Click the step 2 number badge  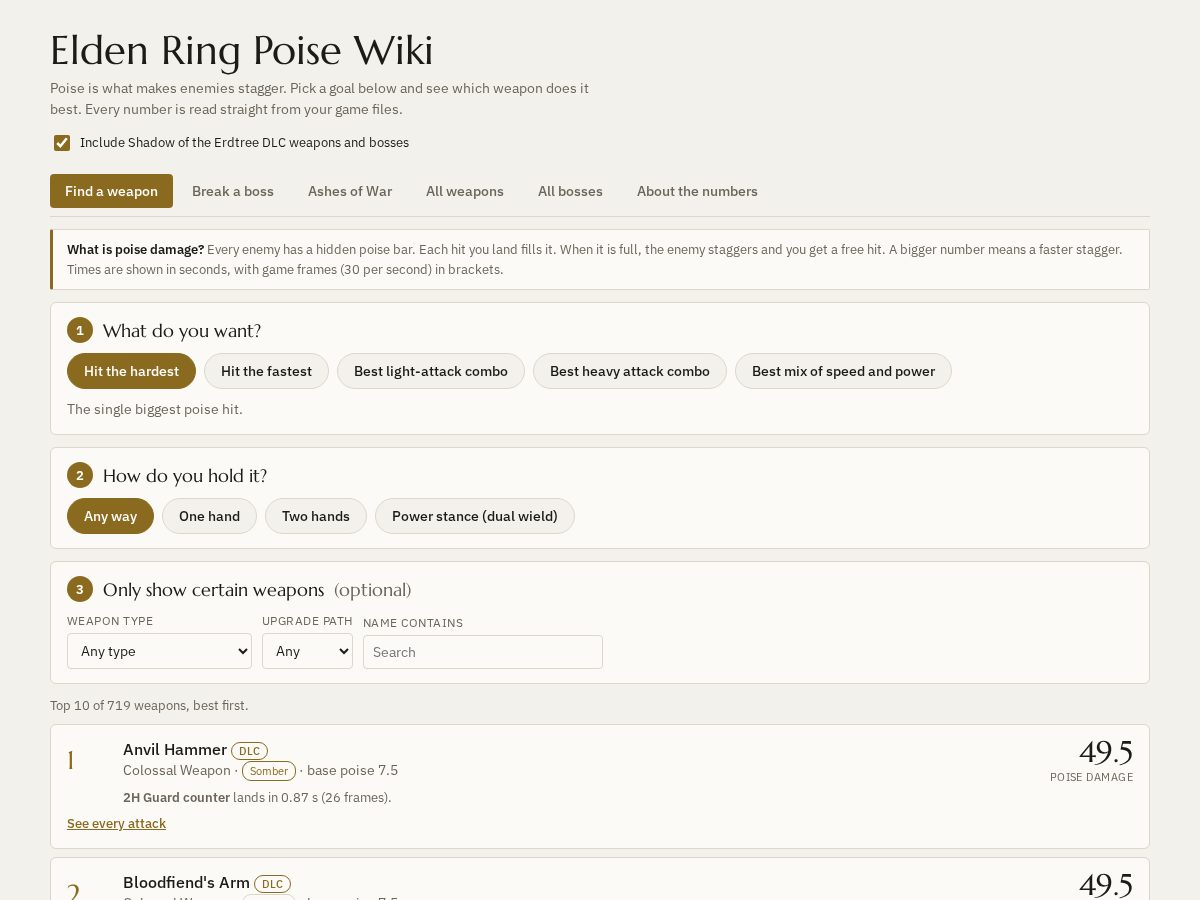click(x=80, y=475)
